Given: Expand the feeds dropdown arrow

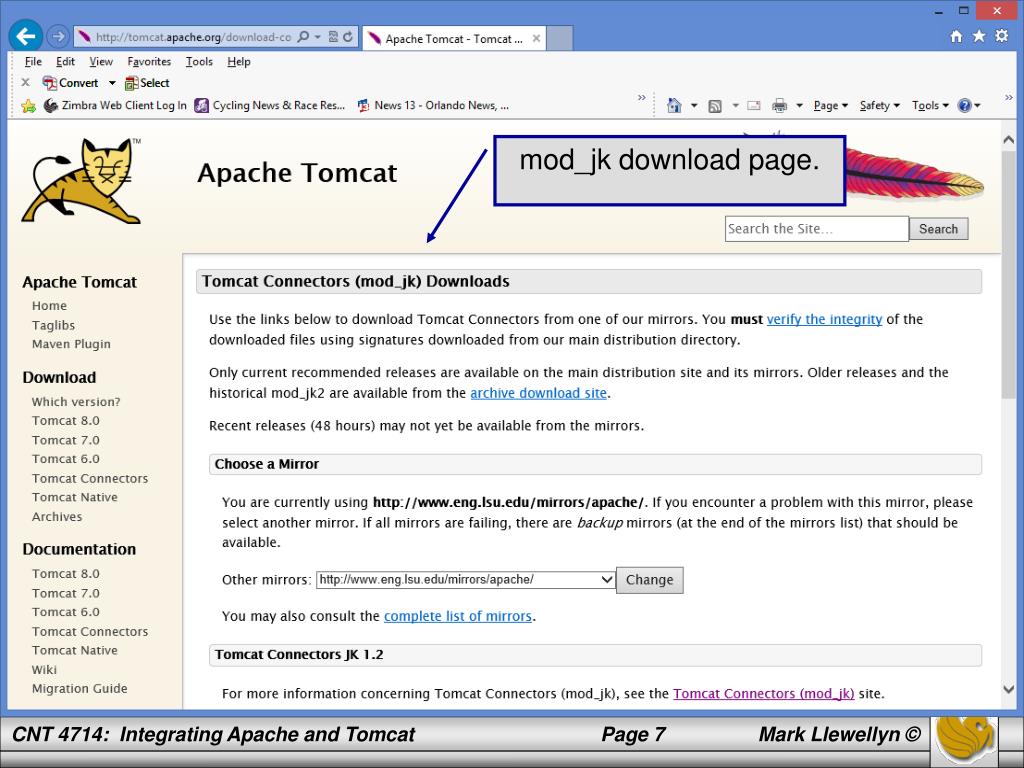Looking at the screenshot, I should tap(735, 105).
